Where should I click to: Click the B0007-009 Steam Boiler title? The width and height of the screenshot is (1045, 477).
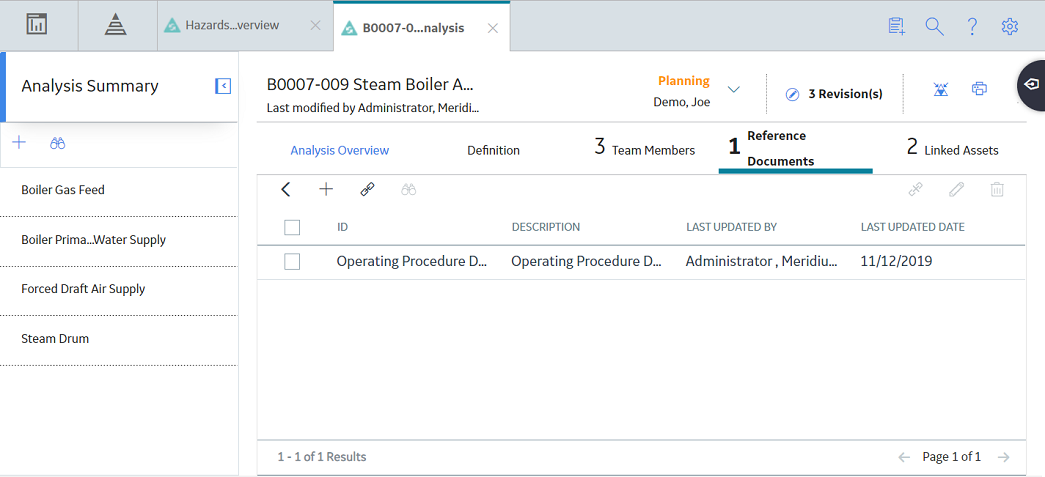point(370,85)
